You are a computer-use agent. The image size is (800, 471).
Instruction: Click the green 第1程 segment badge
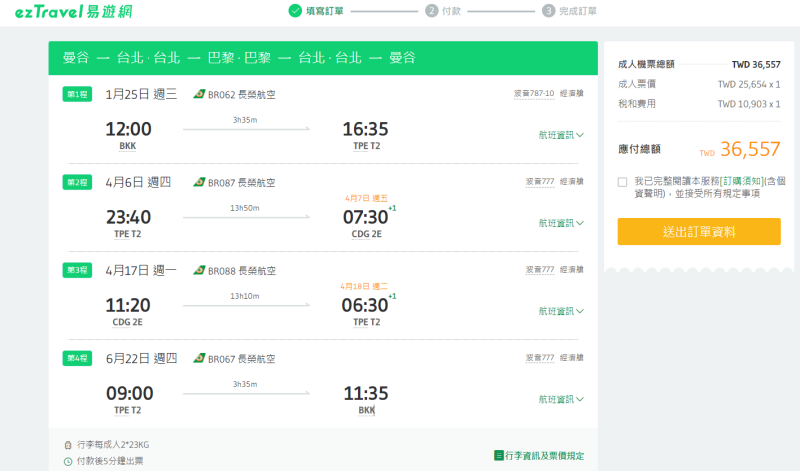[x=77, y=95]
